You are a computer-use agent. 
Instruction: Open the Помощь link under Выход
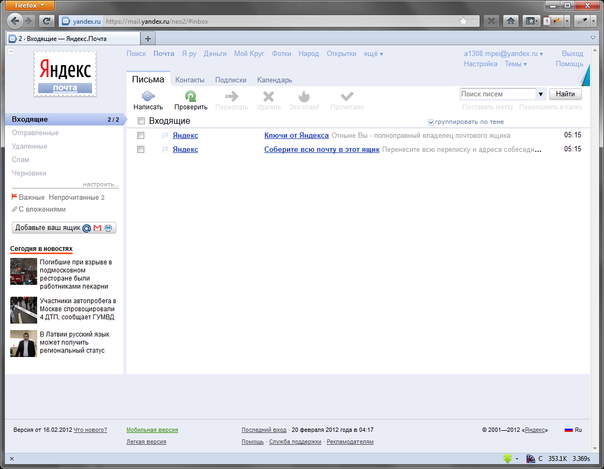tap(569, 64)
